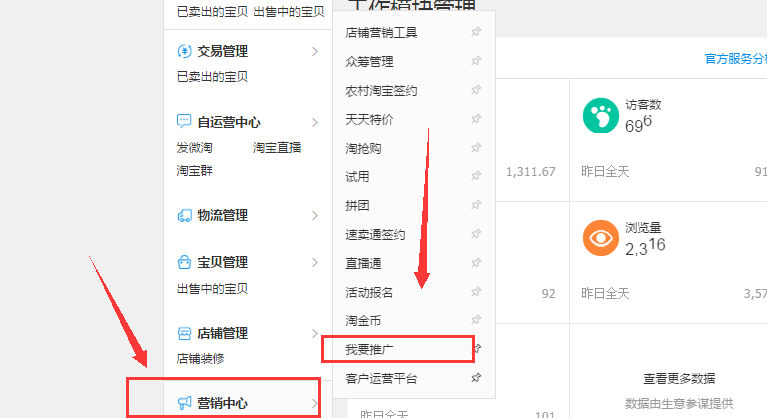Screen dimensions: 767x418
Task: Click the 浏览量 label
Action: point(643,227)
